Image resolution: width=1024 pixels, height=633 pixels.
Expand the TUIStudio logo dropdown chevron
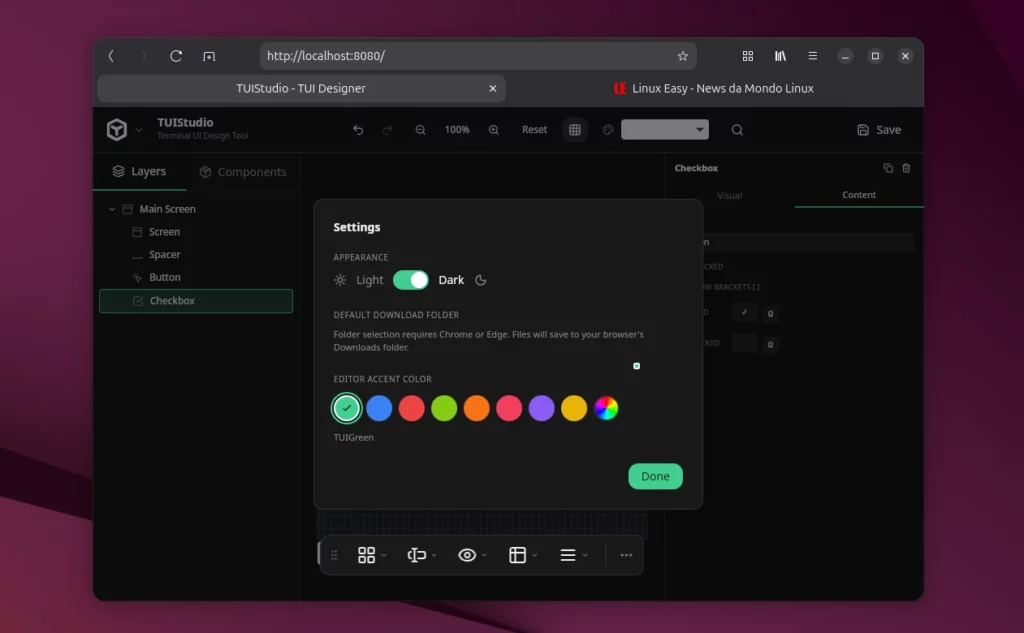(139, 130)
